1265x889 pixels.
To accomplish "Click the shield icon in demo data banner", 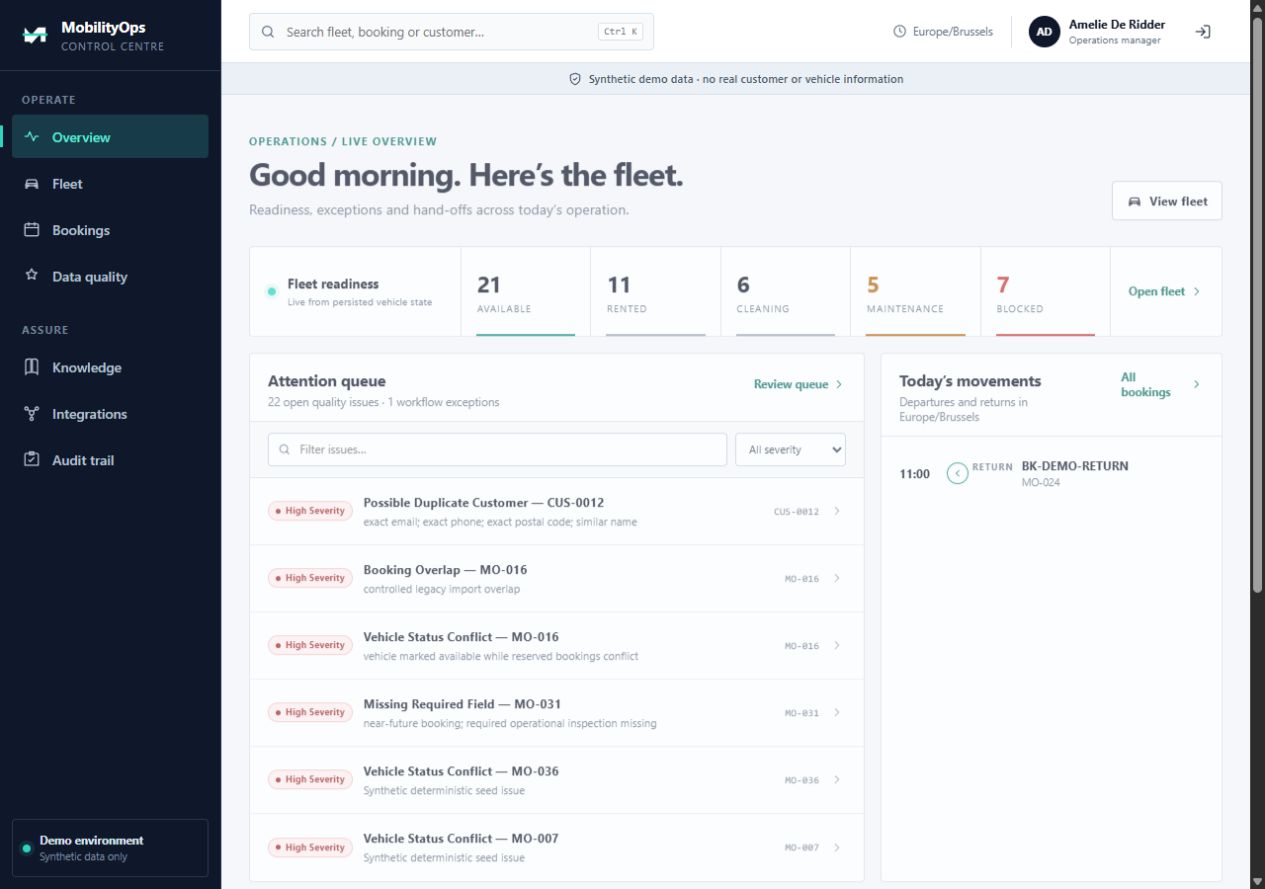I will point(575,79).
